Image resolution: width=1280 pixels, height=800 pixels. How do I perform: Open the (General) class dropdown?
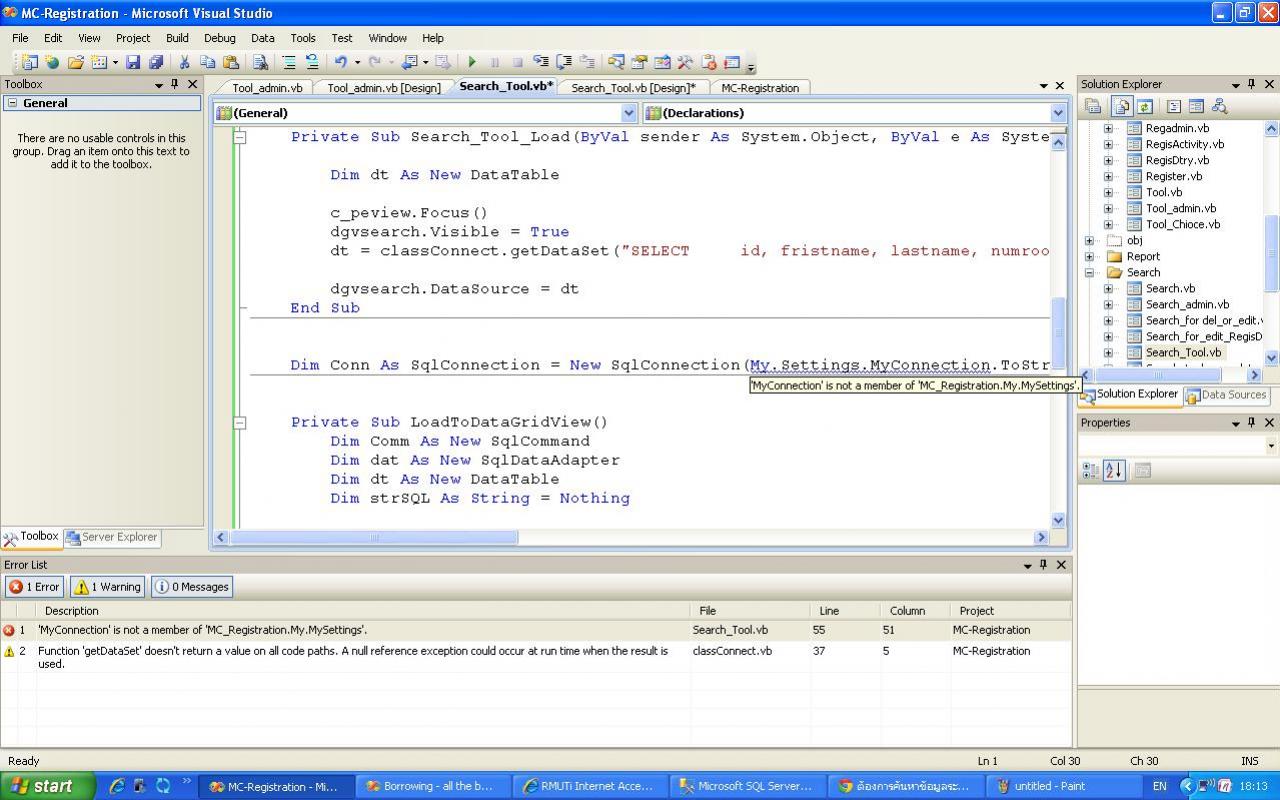pyautogui.click(x=628, y=113)
